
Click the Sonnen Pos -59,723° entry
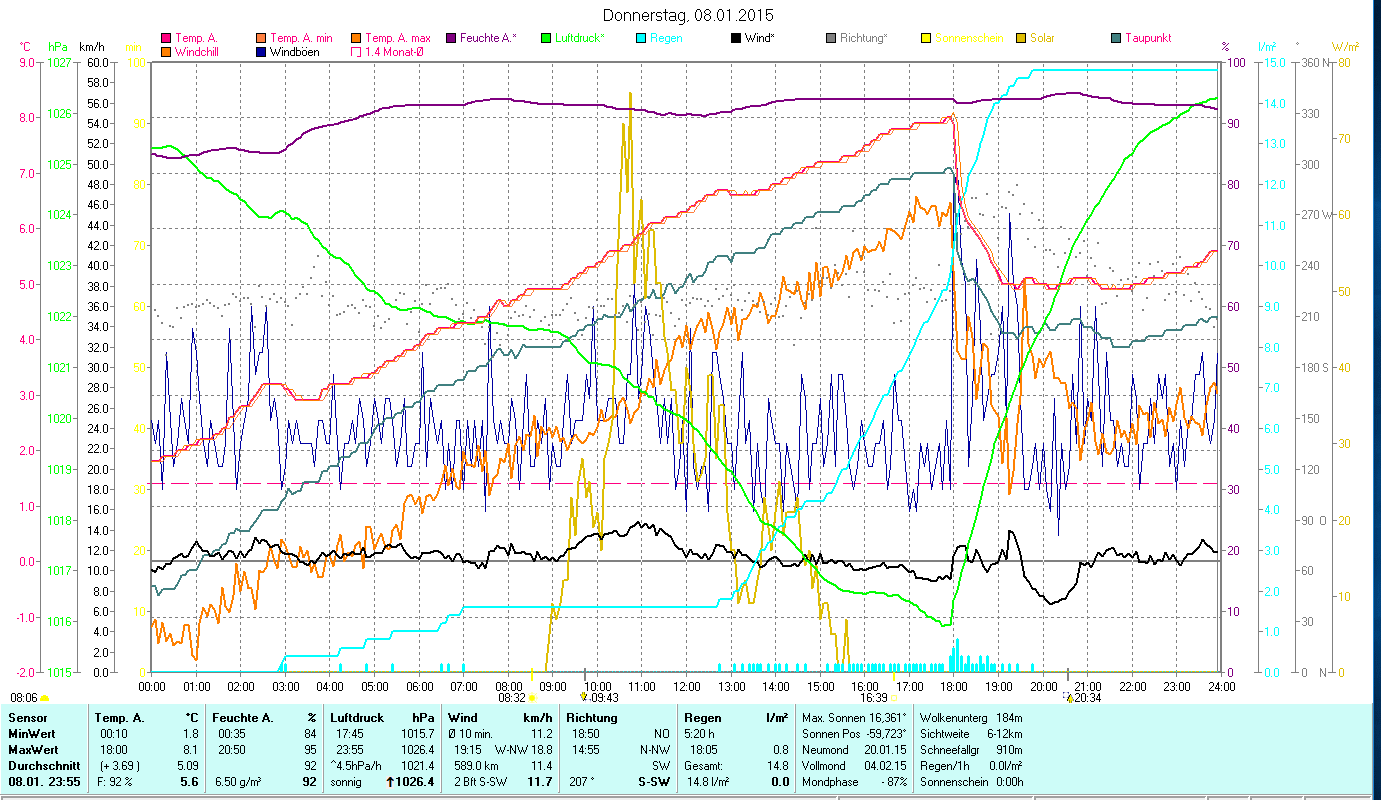click(x=854, y=733)
